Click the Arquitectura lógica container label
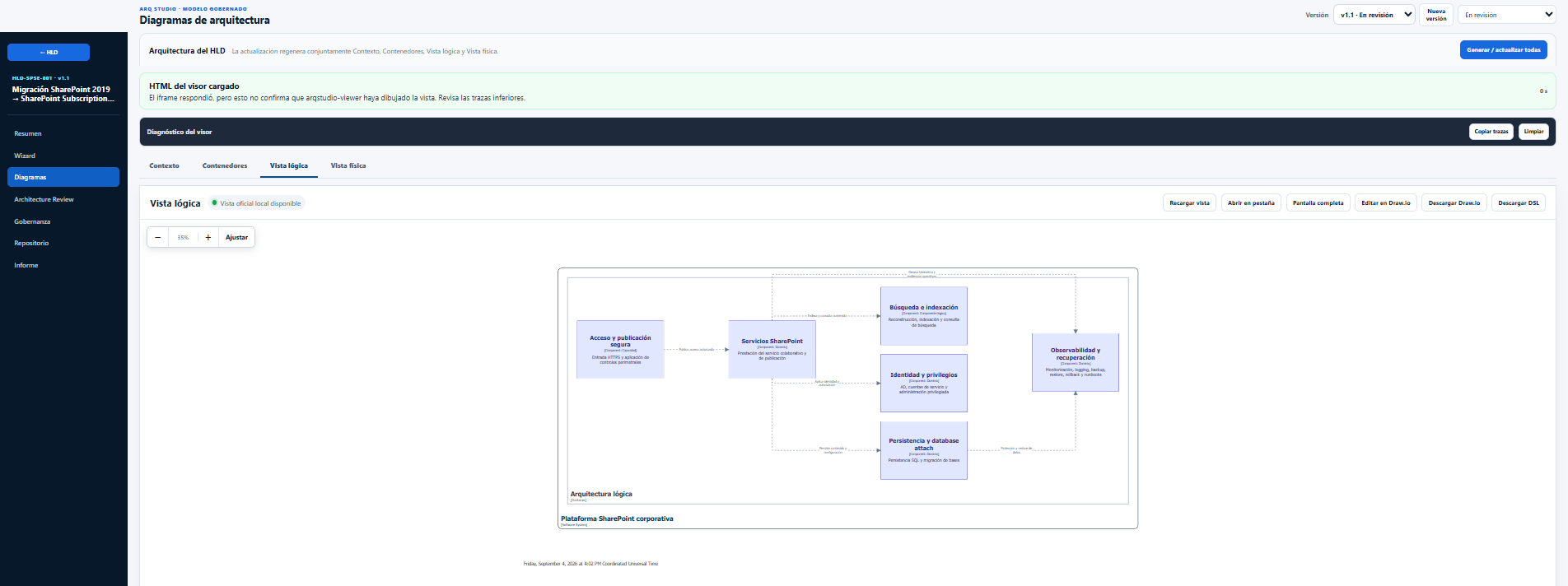Image resolution: width=1568 pixels, height=586 pixels. tap(601, 494)
